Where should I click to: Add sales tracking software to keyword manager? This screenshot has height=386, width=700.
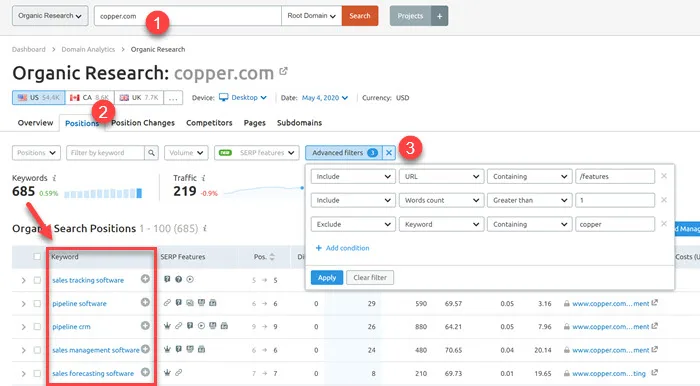[145, 279]
